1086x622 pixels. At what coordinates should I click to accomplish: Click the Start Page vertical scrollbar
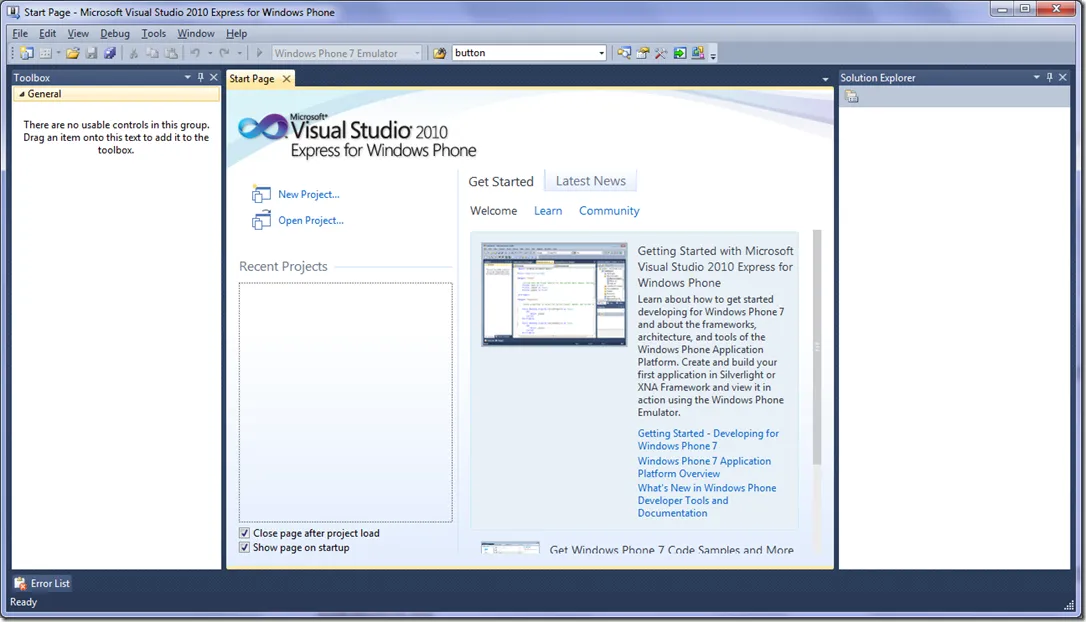[x=817, y=346]
